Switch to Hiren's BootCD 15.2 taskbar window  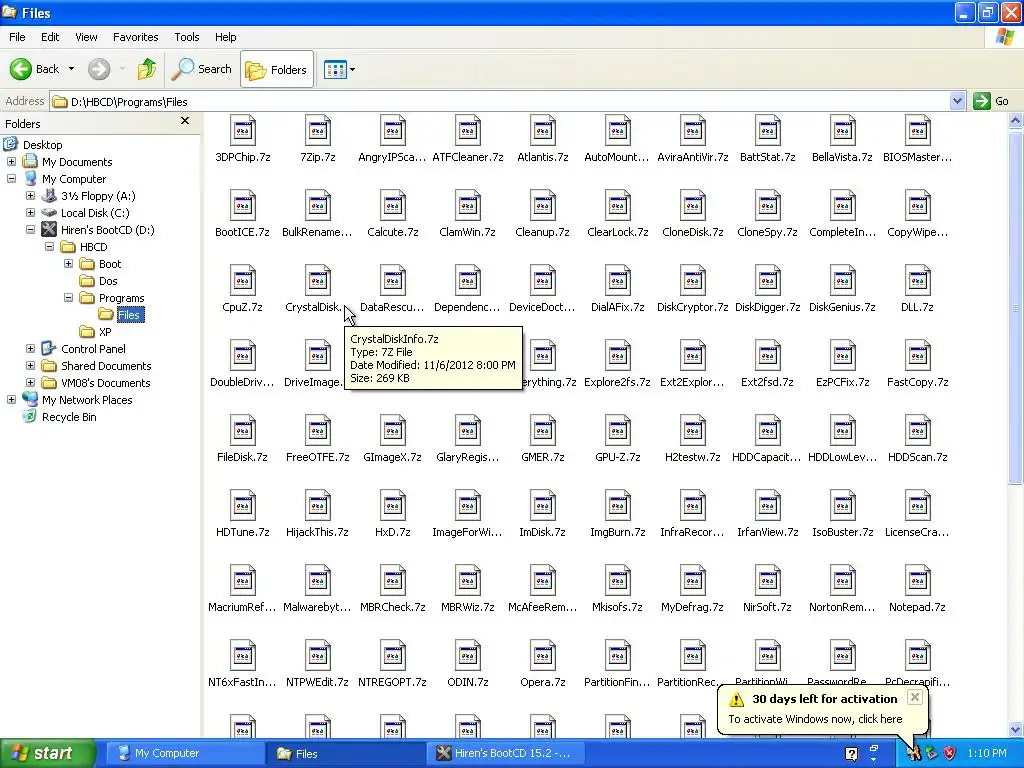pyautogui.click(x=503, y=754)
